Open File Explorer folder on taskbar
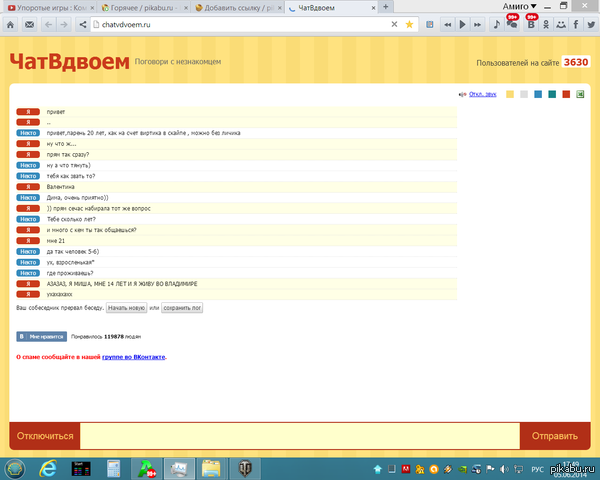600x480 pixels. tap(212, 467)
